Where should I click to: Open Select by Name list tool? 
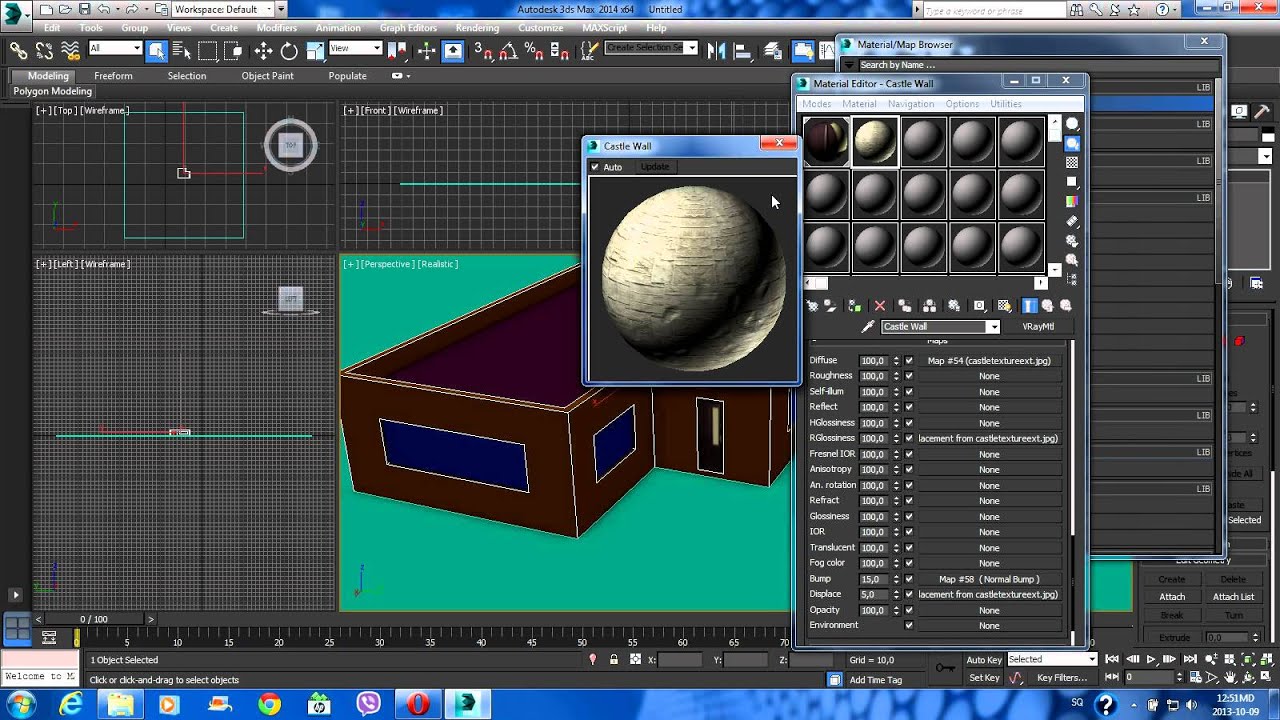(x=182, y=50)
